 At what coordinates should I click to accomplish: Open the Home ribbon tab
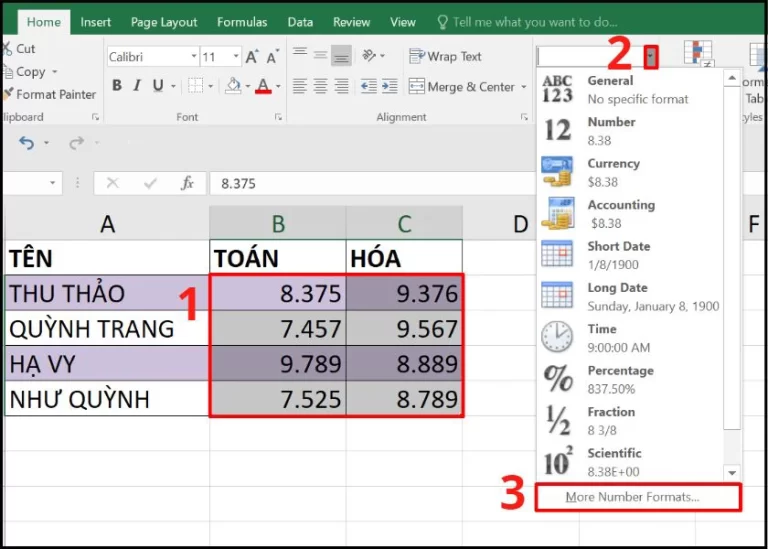click(44, 22)
